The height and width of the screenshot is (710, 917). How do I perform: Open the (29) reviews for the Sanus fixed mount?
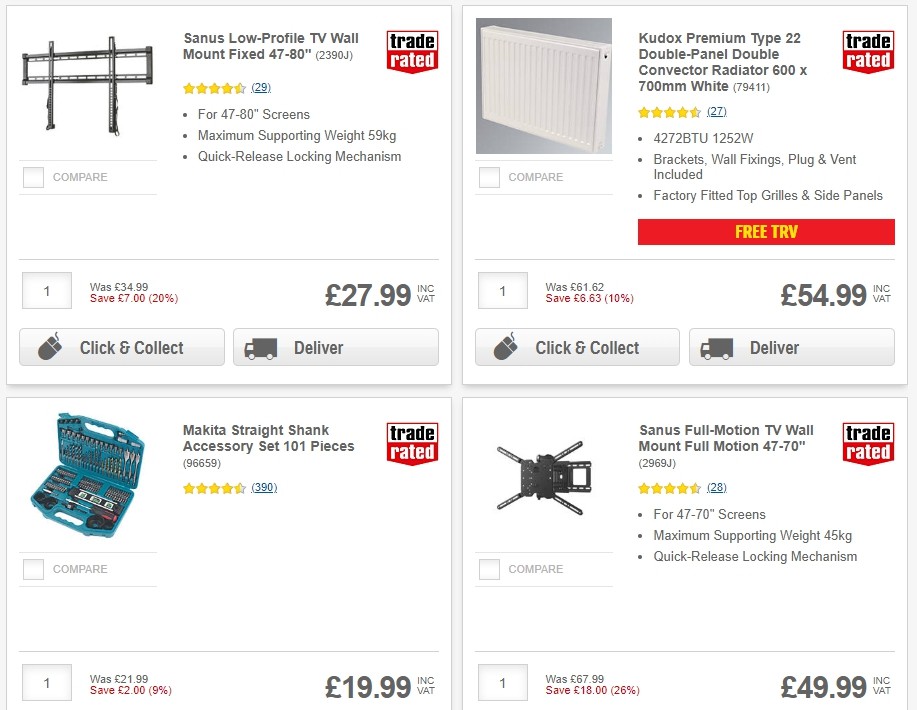[x=259, y=88]
